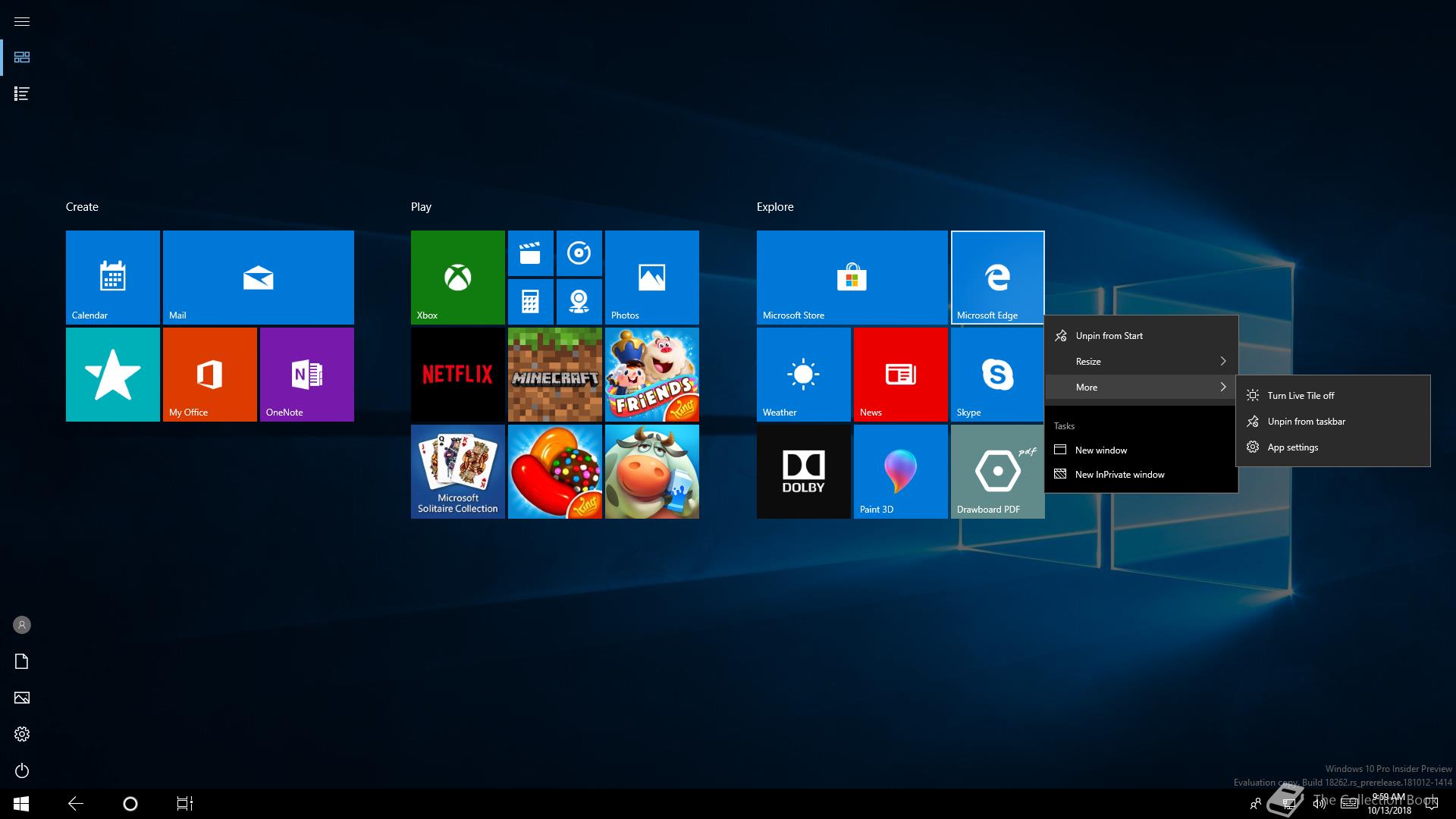The height and width of the screenshot is (819, 1456).
Task: Open Microsoft Solitaire Collection tile
Action: coord(458,472)
